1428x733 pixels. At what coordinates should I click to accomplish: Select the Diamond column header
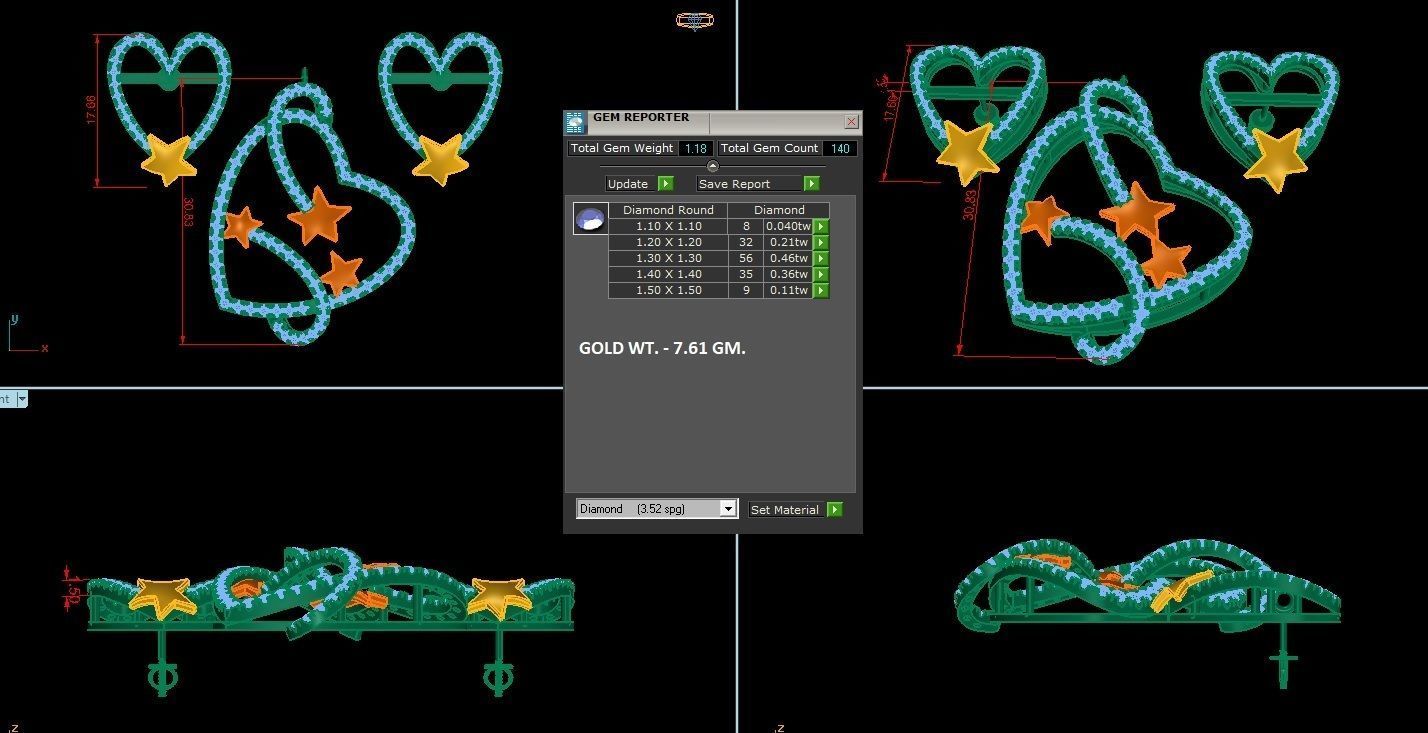(779, 210)
